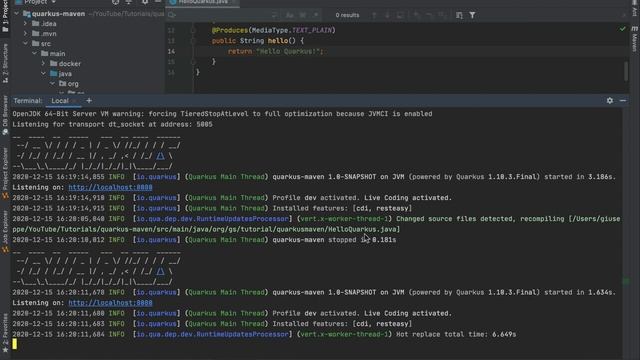Expand the docker folder
Image resolution: width=640 pixels, height=360 pixels.
click(x=43, y=64)
